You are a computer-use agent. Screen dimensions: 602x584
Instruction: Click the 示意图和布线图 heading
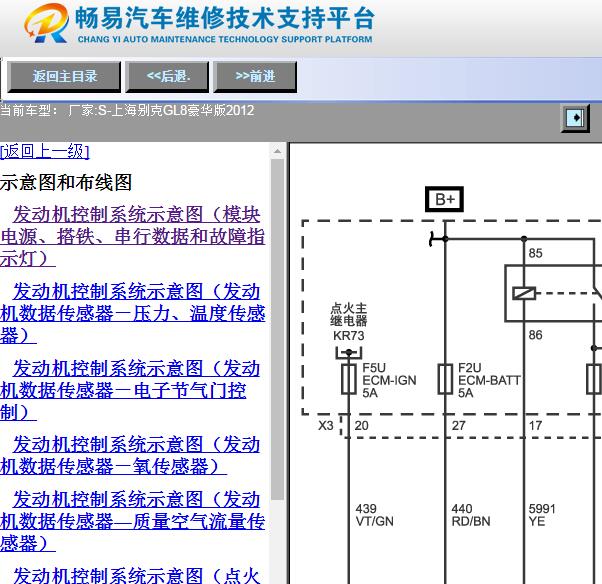[66, 182]
